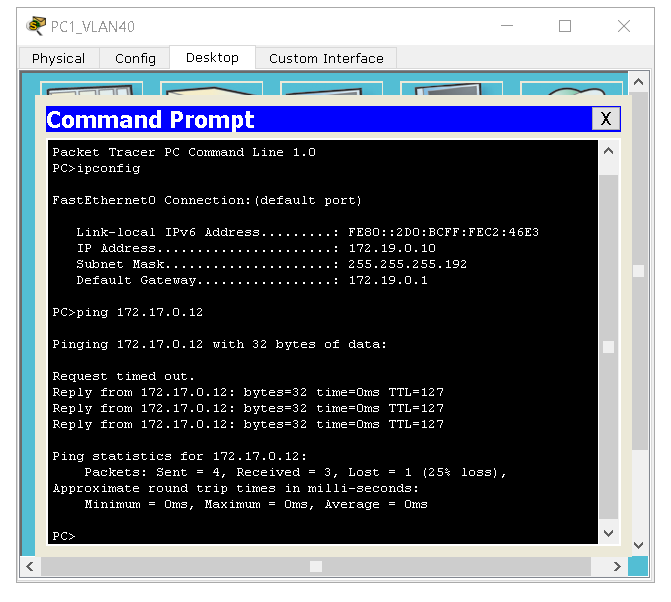Click 'Pinging 172.17.0.12 with 32 bytes' line
This screenshot has width=671, height=602.
(x=220, y=344)
